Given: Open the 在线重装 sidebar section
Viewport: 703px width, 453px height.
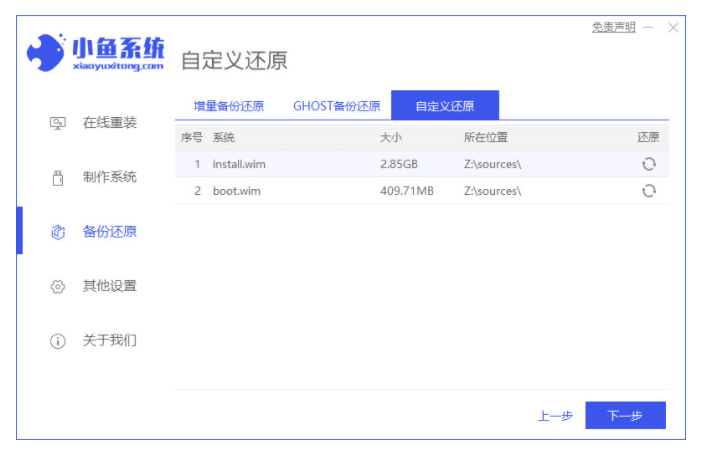Looking at the screenshot, I should (109, 123).
